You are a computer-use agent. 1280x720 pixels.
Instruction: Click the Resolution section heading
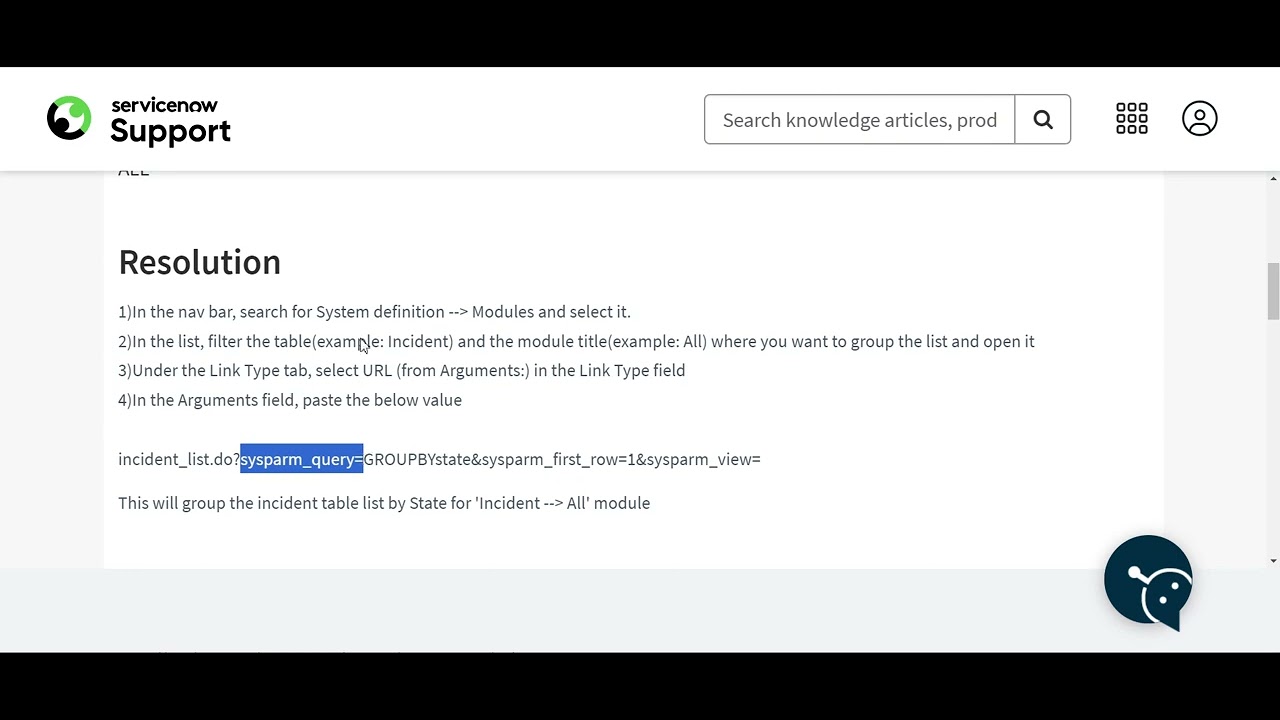(x=199, y=262)
